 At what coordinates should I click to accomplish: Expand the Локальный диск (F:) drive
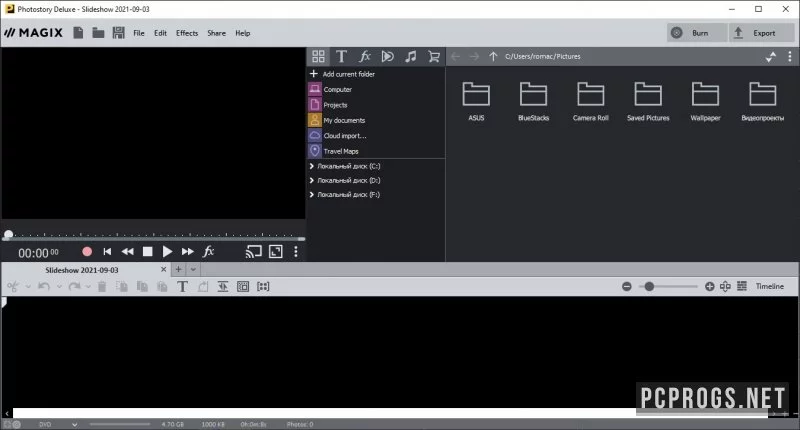(x=311, y=195)
